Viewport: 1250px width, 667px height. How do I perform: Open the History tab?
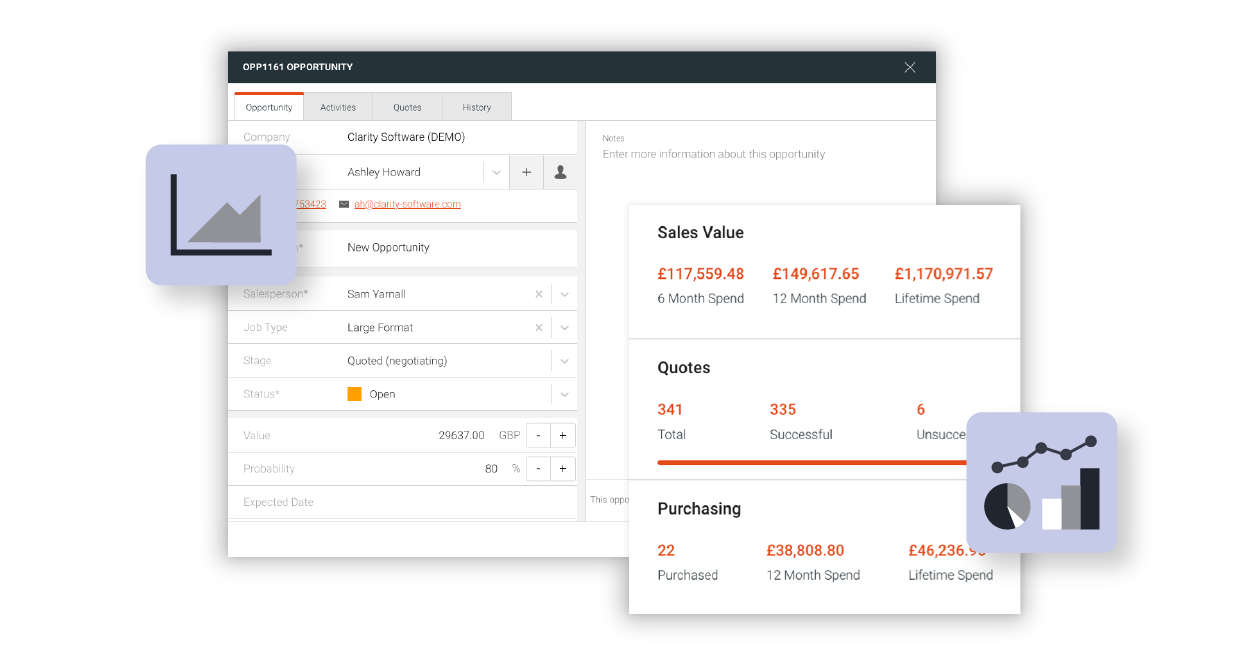point(477,107)
